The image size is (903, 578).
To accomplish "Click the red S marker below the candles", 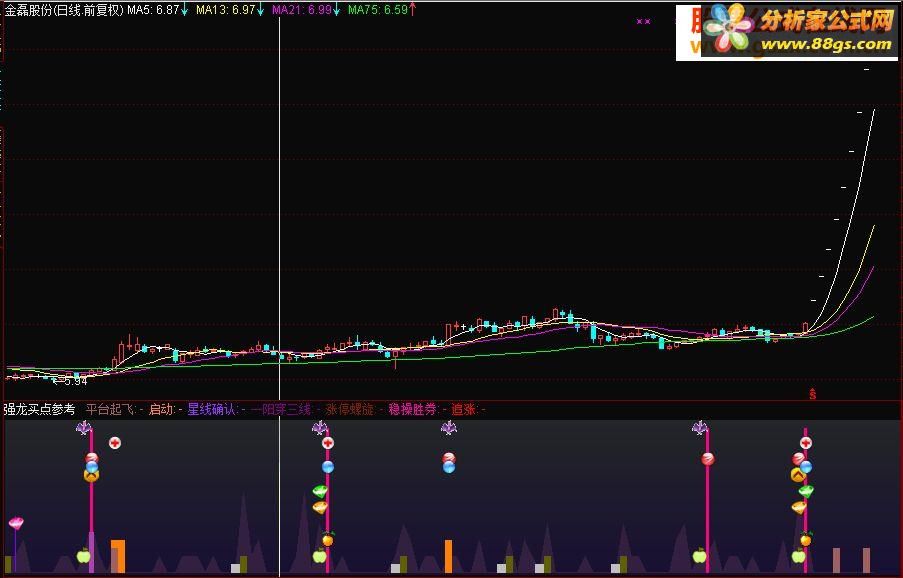I will 813,394.
